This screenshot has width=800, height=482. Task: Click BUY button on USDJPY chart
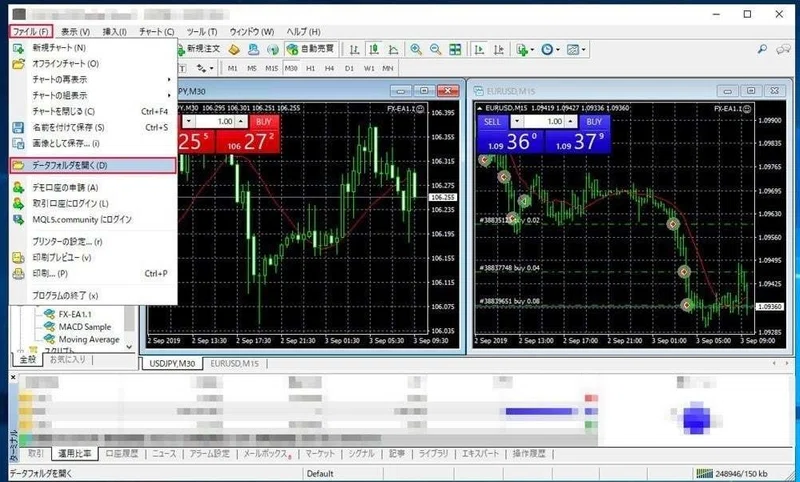tap(264, 122)
